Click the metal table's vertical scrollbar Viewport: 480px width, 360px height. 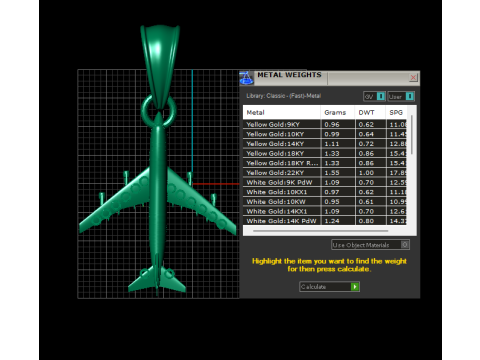click(x=412, y=135)
